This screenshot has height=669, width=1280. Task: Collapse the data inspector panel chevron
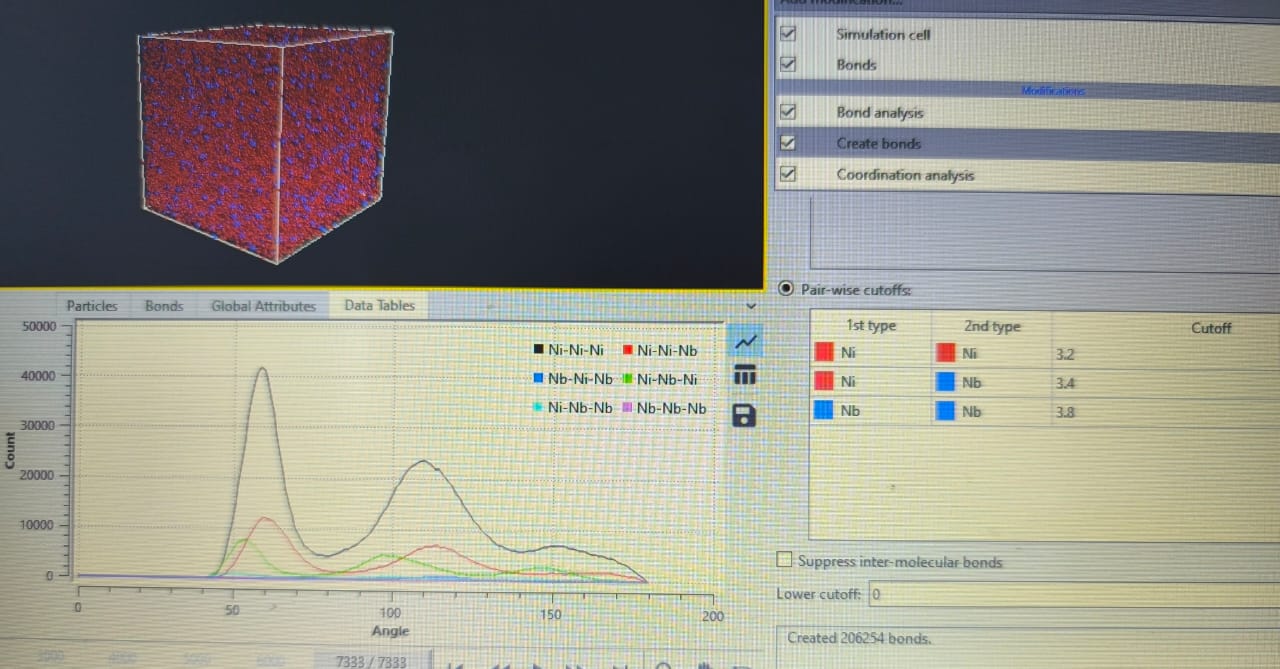(x=752, y=305)
